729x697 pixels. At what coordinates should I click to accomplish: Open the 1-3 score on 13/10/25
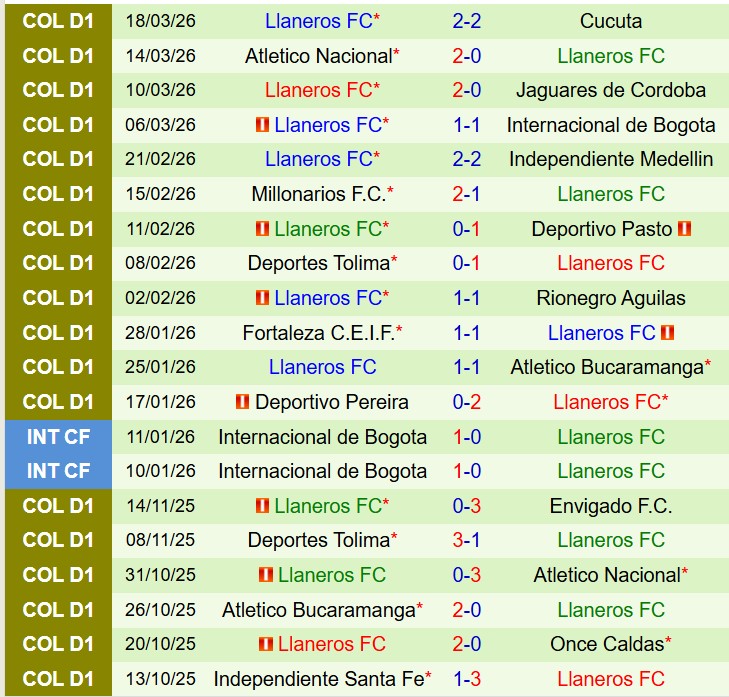point(466,679)
